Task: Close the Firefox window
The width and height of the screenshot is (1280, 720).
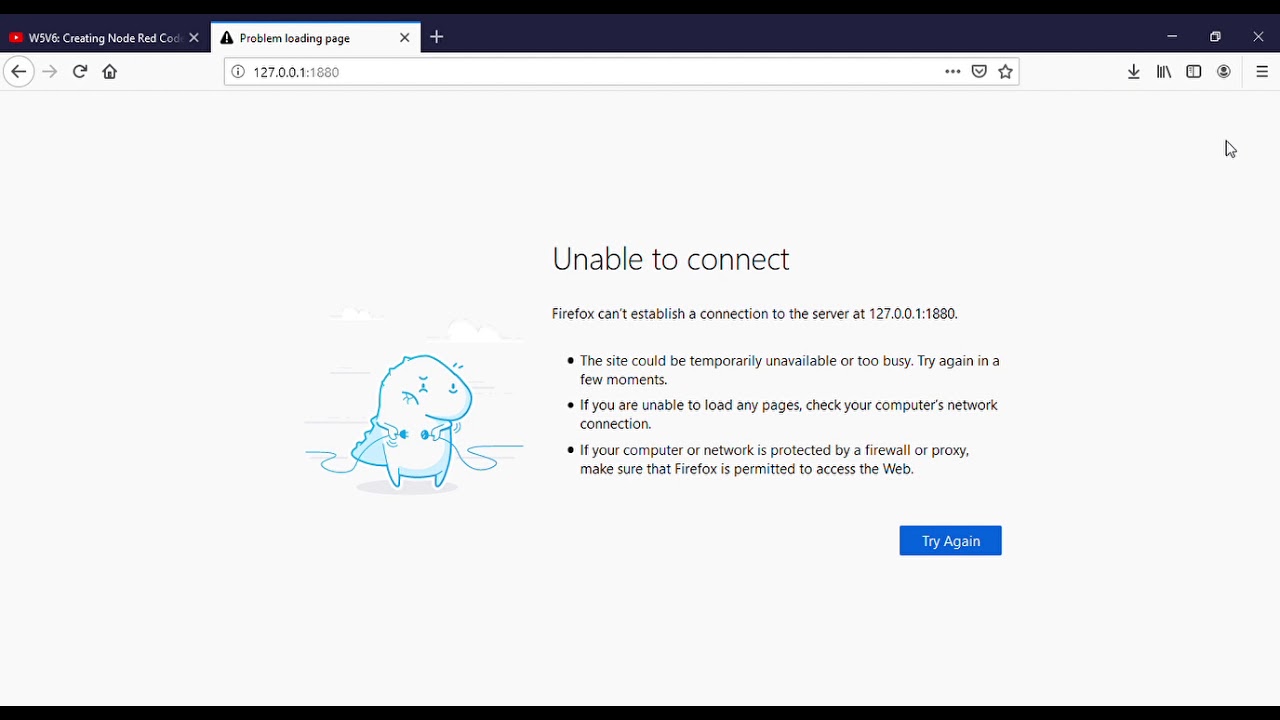Action: (1259, 37)
